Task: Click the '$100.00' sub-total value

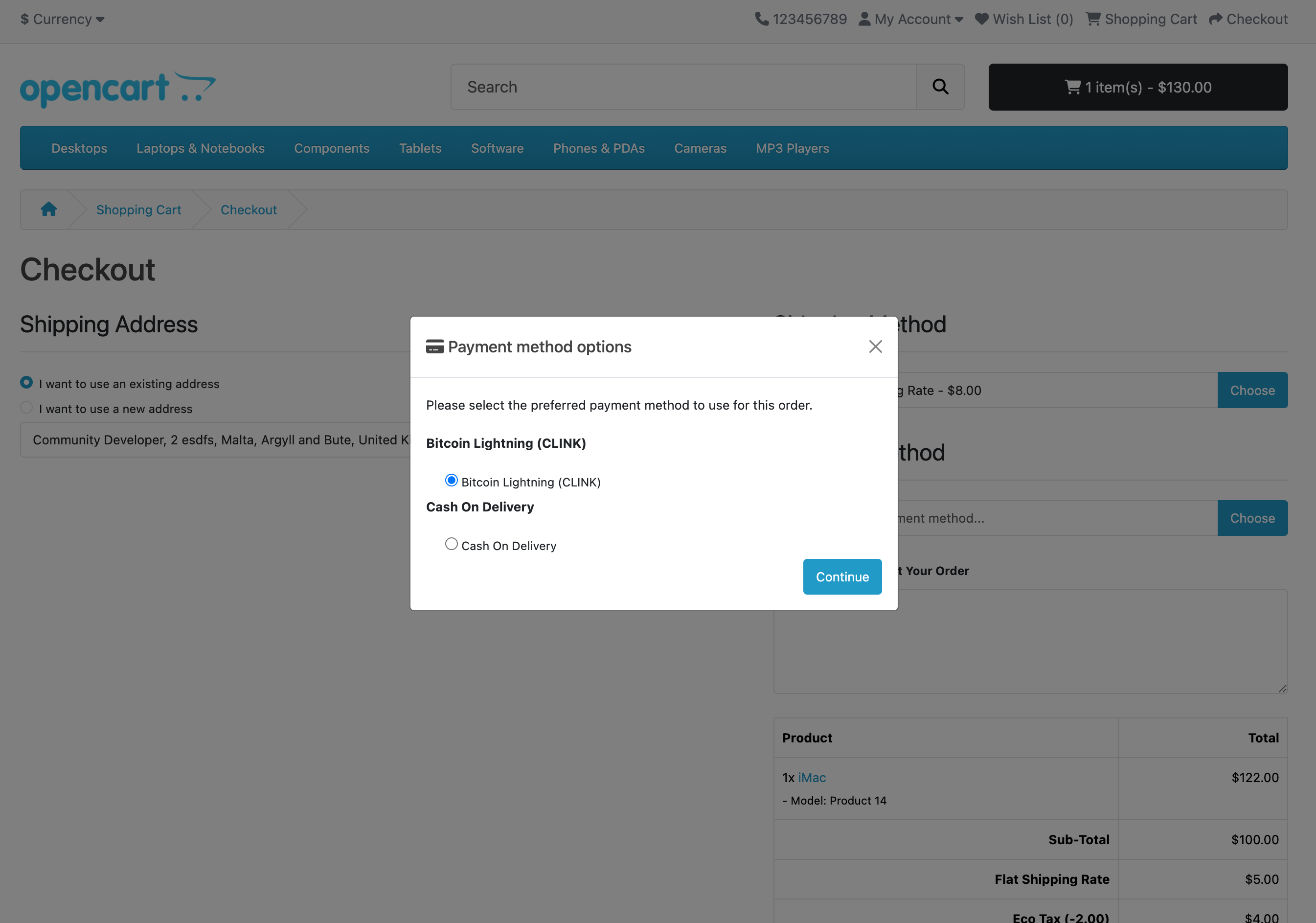Action: point(1255,840)
